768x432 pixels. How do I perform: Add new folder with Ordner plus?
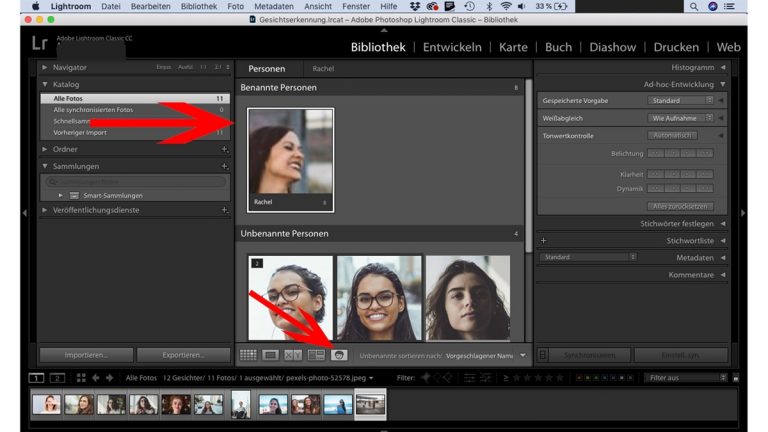[x=224, y=149]
